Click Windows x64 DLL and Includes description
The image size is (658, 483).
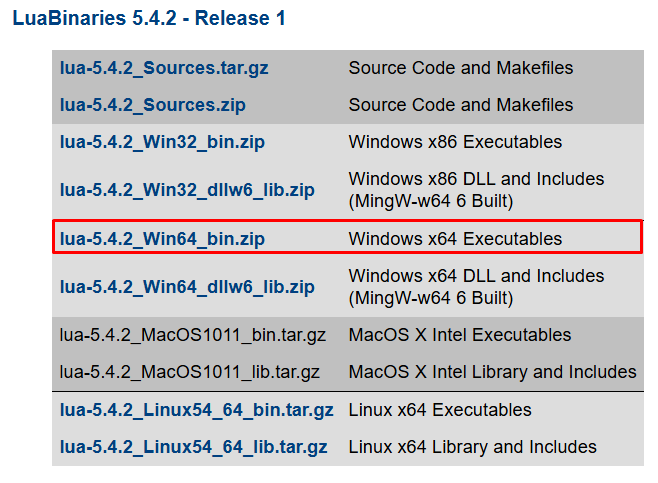tap(476, 287)
